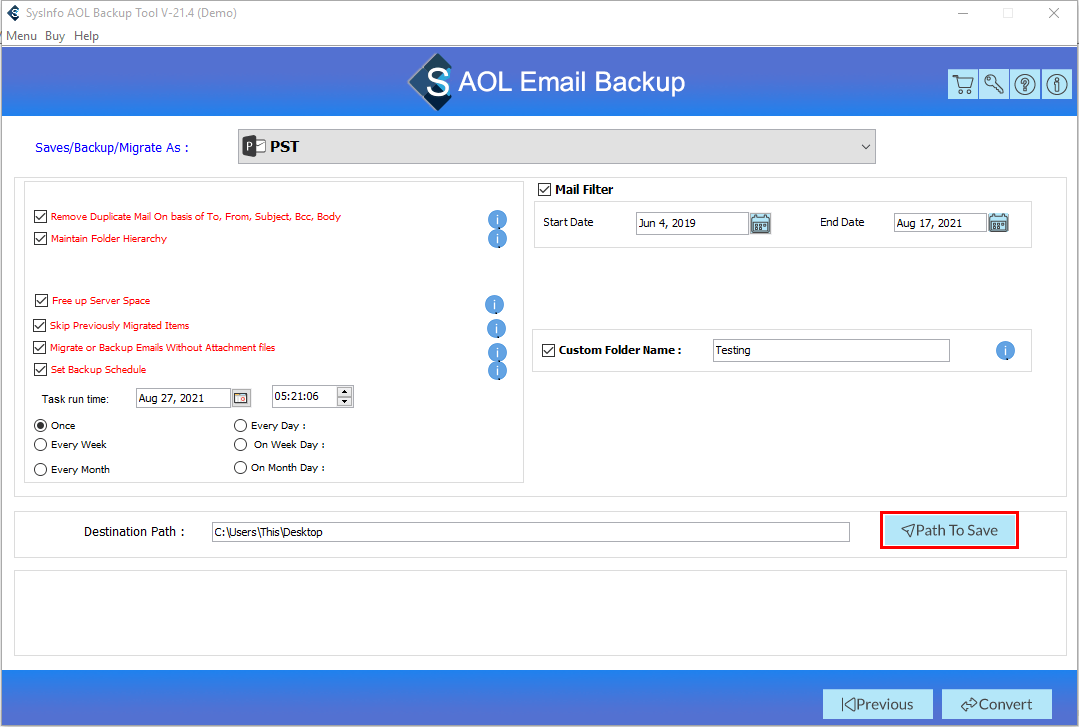
Task: Uncheck Remove Duplicate Mail checkbox
Action: click(41, 216)
